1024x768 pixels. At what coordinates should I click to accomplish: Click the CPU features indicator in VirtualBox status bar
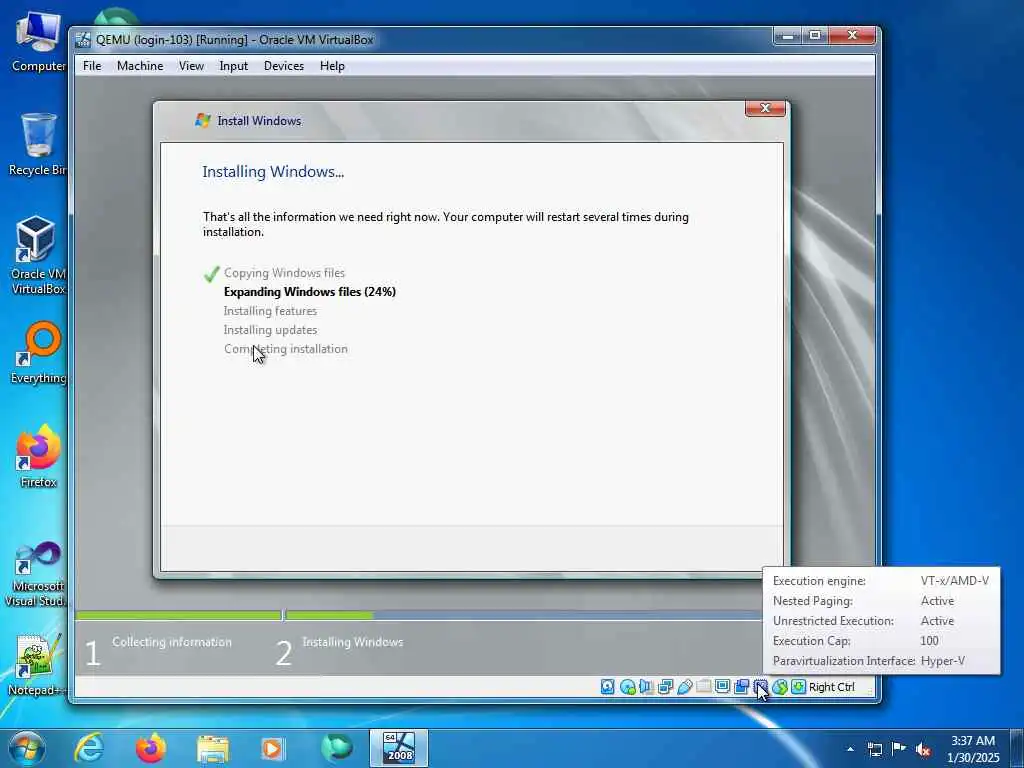coord(760,686)
